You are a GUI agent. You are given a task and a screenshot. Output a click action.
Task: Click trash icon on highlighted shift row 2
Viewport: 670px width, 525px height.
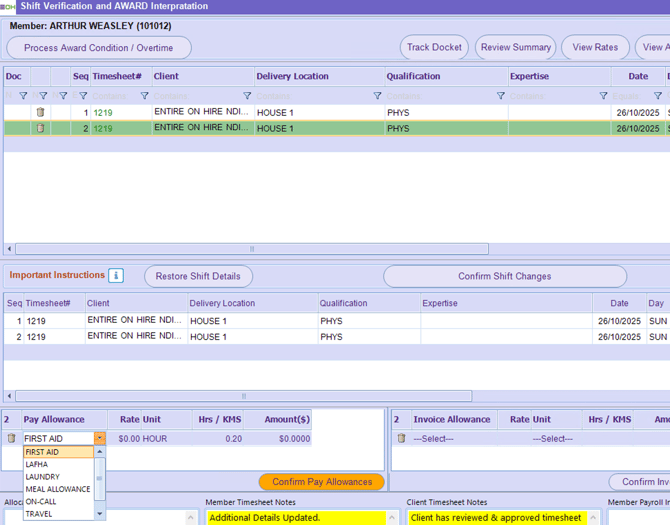40,129
